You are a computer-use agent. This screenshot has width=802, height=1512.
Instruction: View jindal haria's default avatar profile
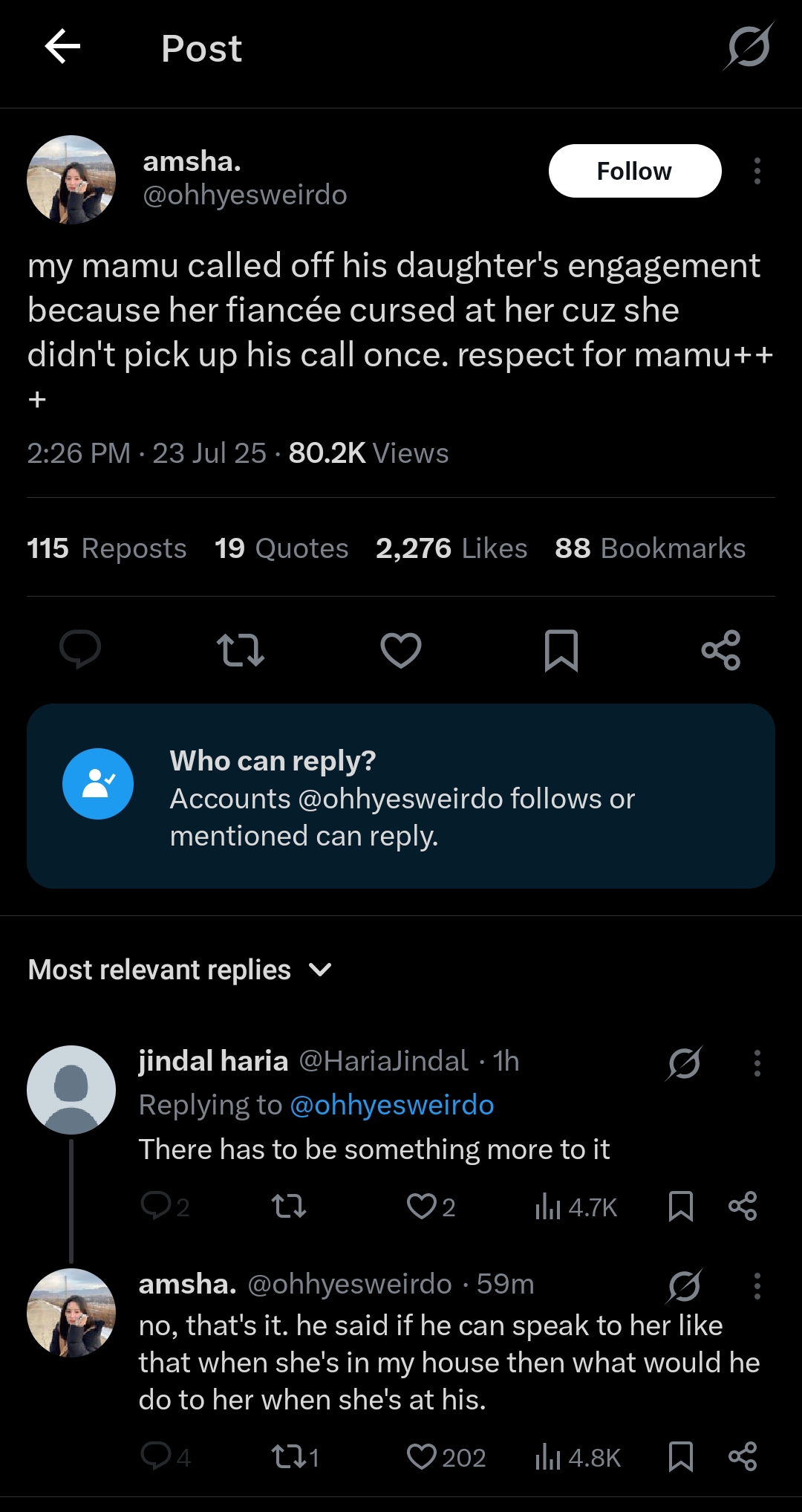click(71, 1089)
